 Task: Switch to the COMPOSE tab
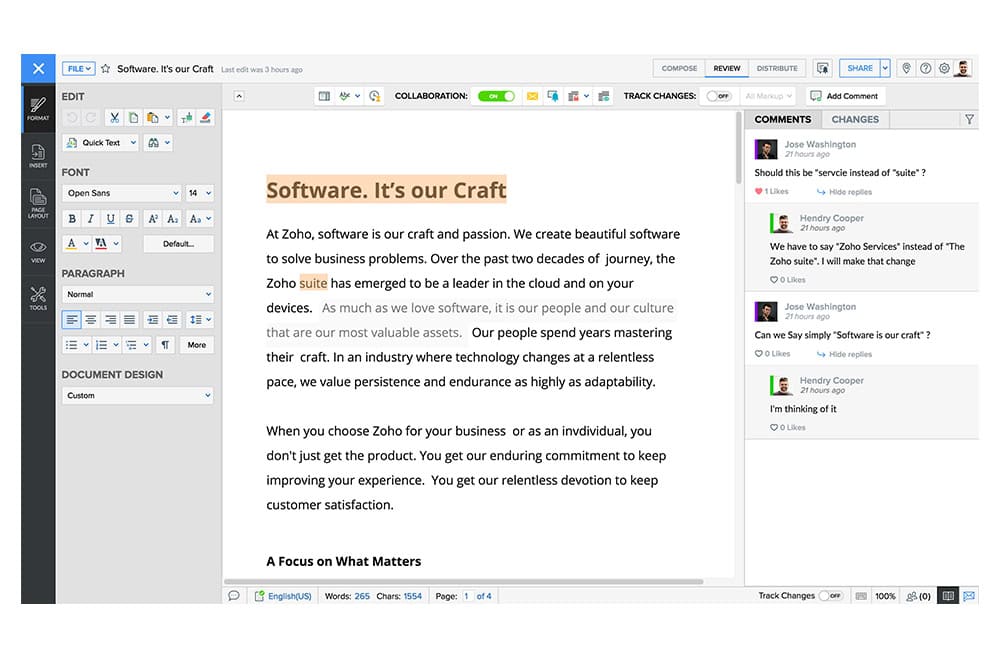point(679,68)
